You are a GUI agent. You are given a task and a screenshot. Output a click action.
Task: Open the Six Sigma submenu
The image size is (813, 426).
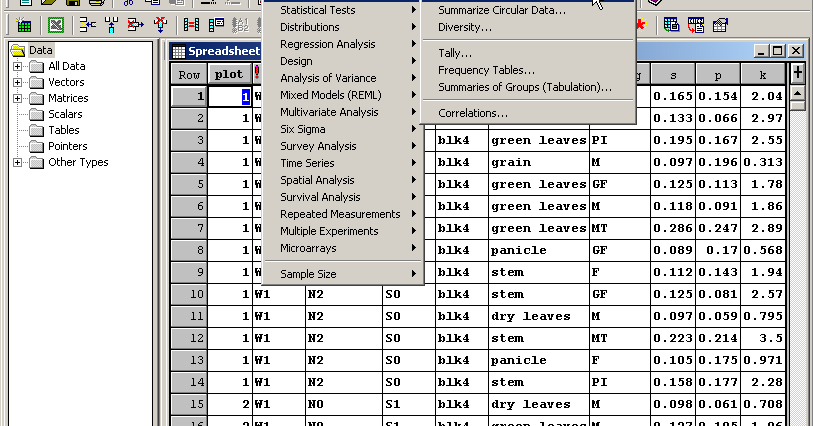(343, 129)
